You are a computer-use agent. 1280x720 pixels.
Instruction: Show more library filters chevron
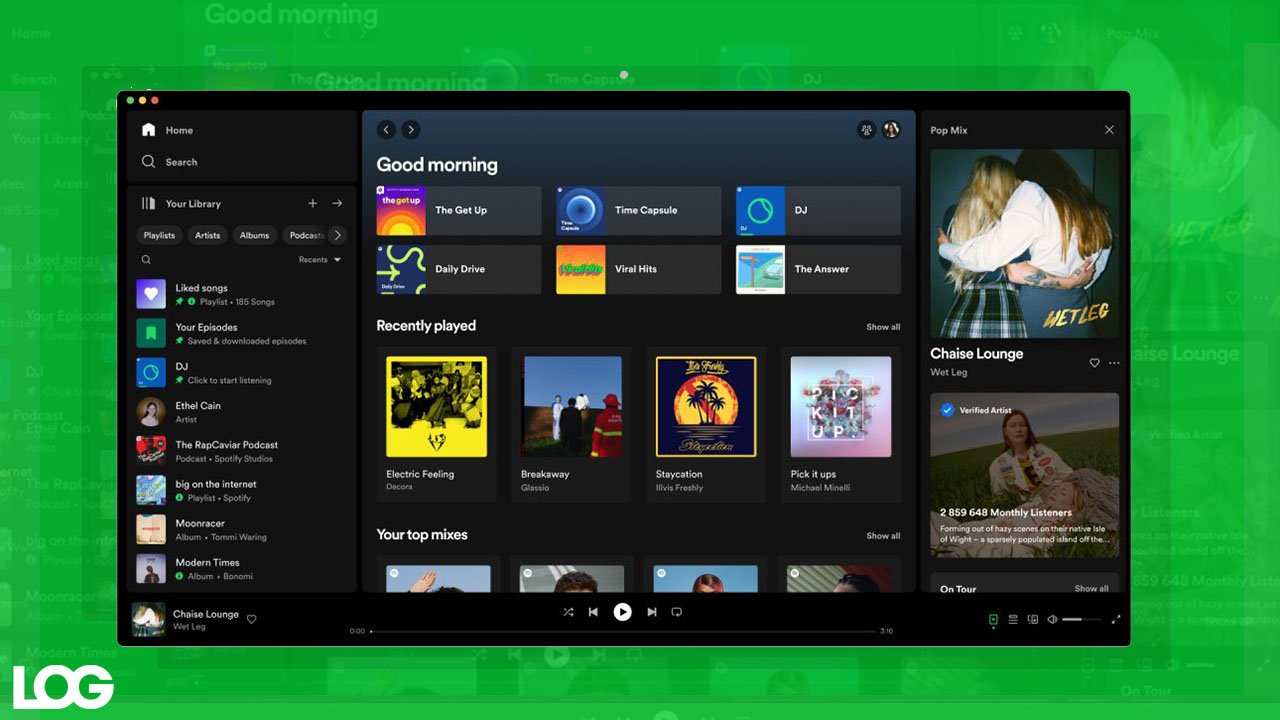tap(337, 235)
